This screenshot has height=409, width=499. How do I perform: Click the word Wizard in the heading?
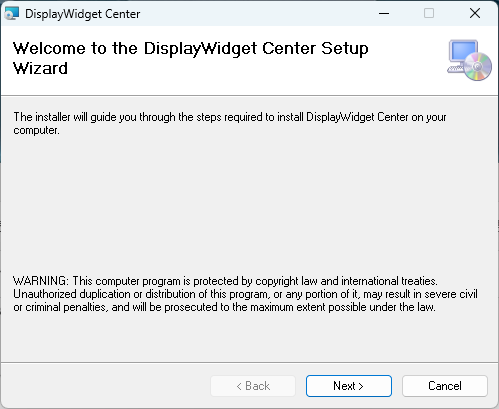(x=40, y=68)
